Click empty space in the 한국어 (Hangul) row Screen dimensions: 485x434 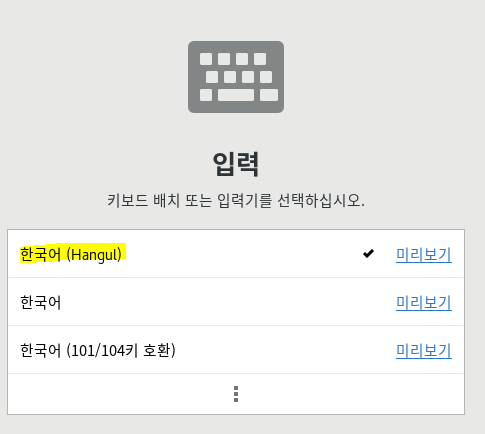pos(240,254)
